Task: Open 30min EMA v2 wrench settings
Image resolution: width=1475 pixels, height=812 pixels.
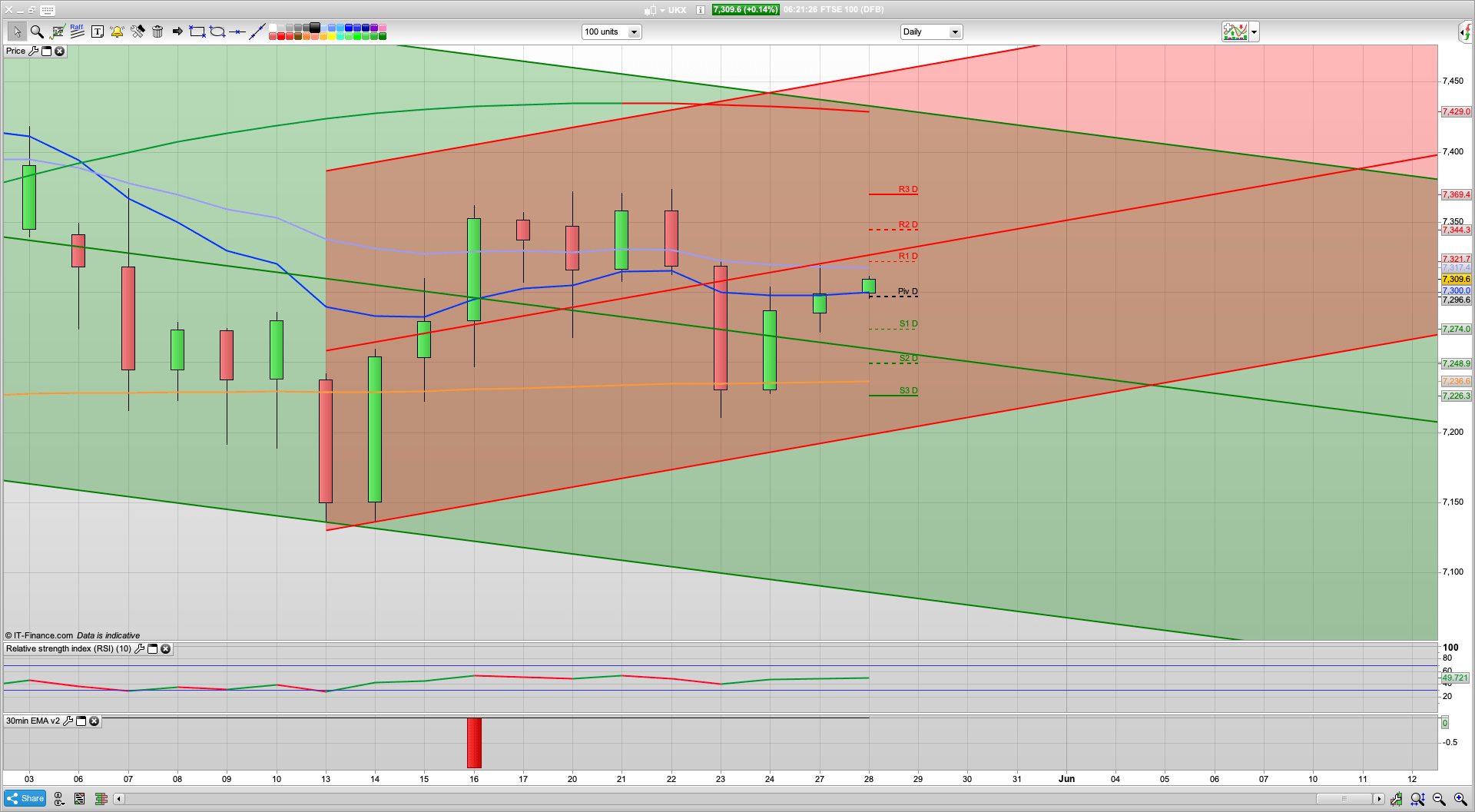Action: (68, 721)
